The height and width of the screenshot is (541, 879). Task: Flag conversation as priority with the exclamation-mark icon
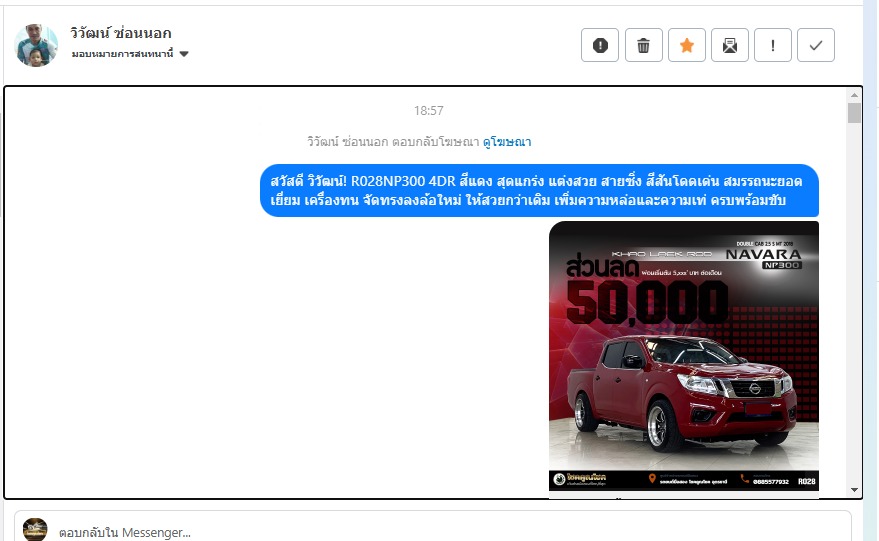[773, 45]
